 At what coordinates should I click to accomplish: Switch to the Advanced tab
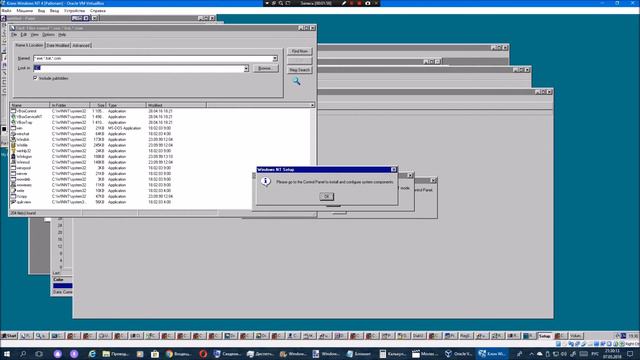(81, 45)
